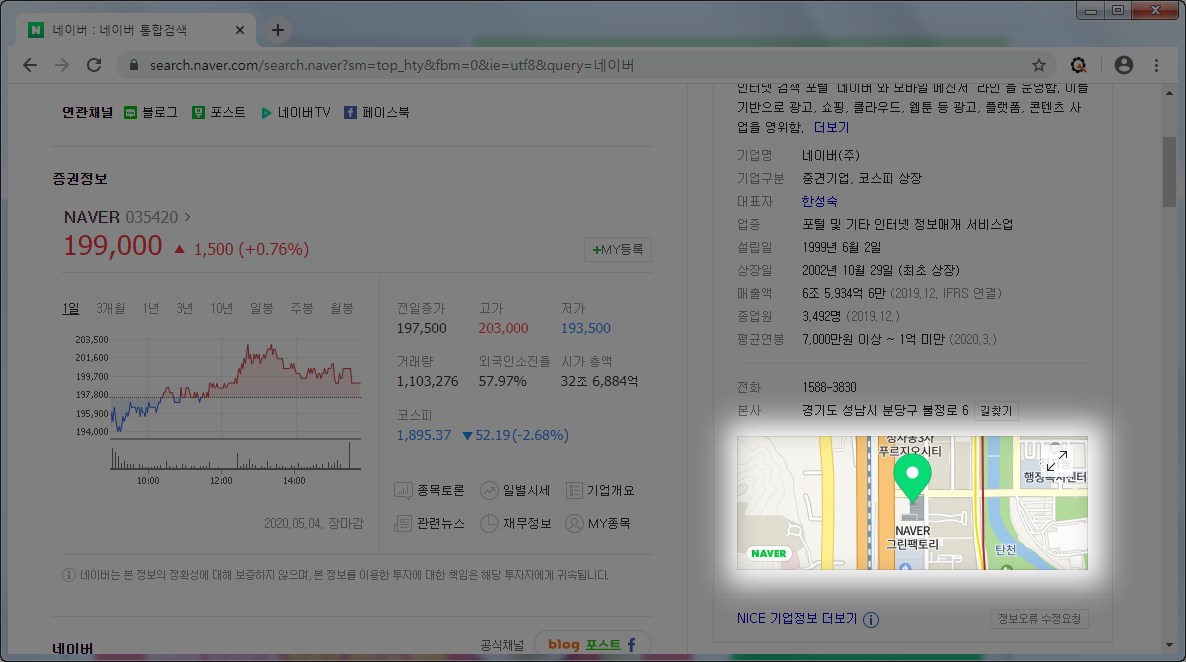Image resolution: width=1186 pixels, height=662 pixels.
Task: Open Chrome's three-dot menu
Action: (1157, 65)
